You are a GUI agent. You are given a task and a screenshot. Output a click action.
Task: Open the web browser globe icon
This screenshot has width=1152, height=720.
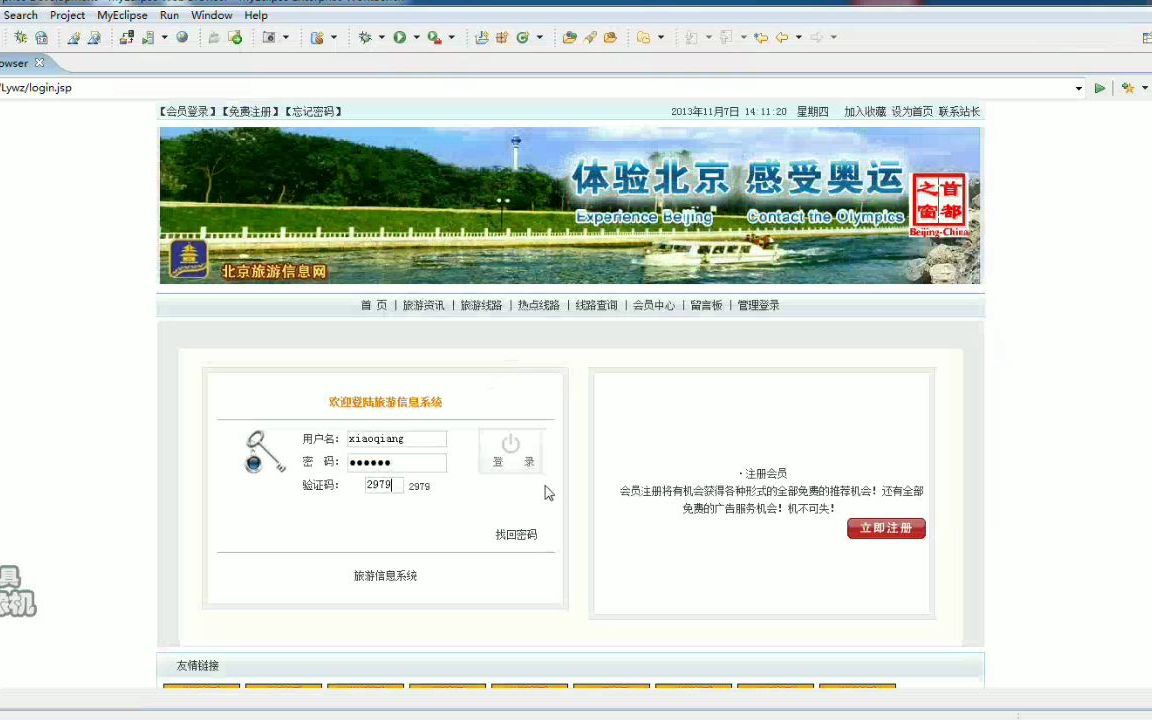point(183,37)
